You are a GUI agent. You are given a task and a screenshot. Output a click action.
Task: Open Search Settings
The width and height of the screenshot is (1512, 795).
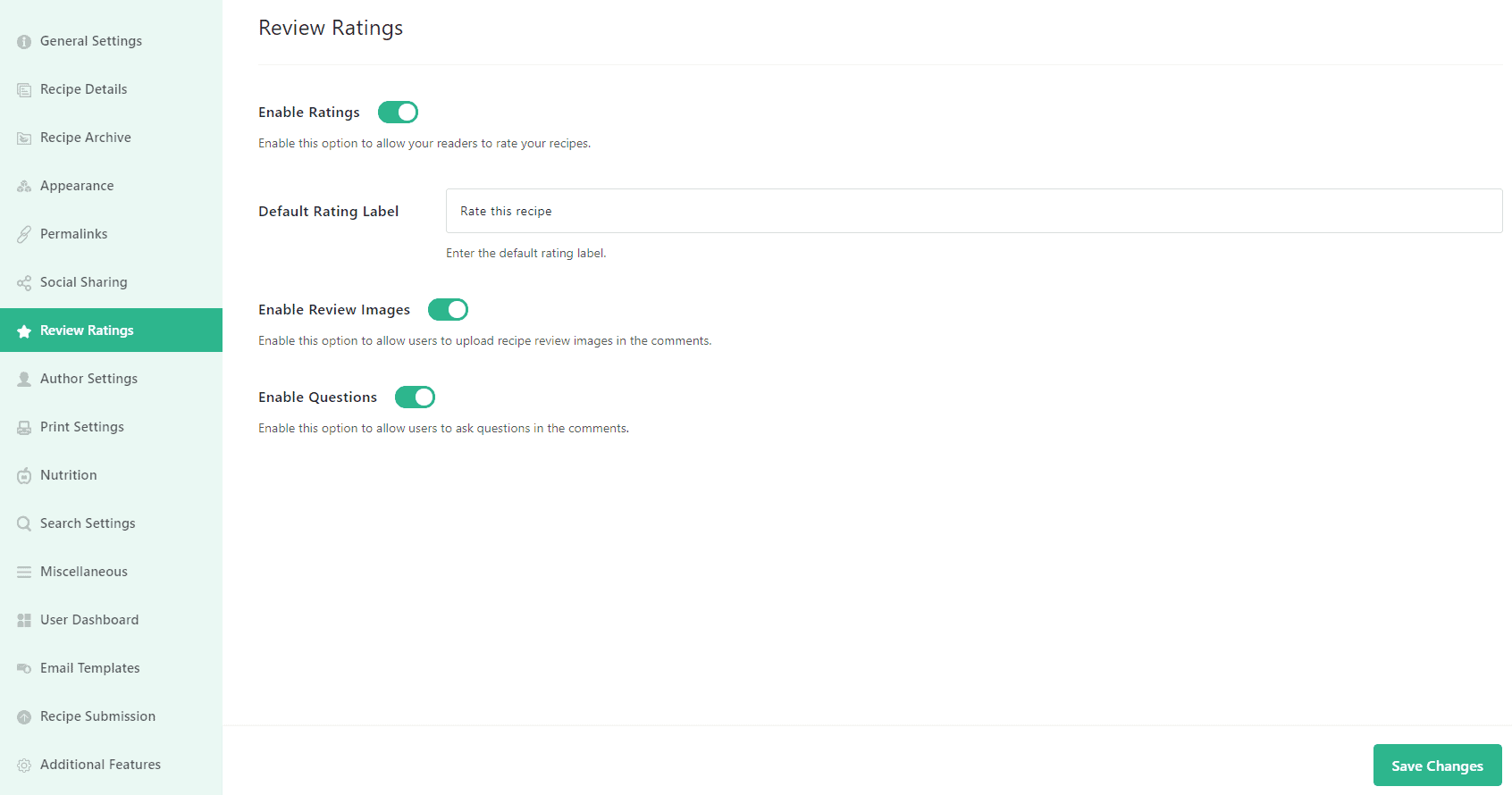point(111,523)
